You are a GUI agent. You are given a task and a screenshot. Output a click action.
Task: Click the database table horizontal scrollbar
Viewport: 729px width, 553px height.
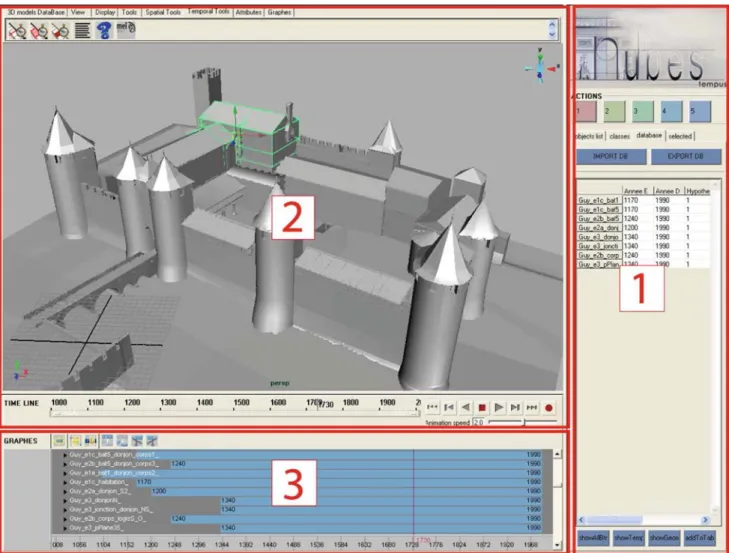(643, 520)
